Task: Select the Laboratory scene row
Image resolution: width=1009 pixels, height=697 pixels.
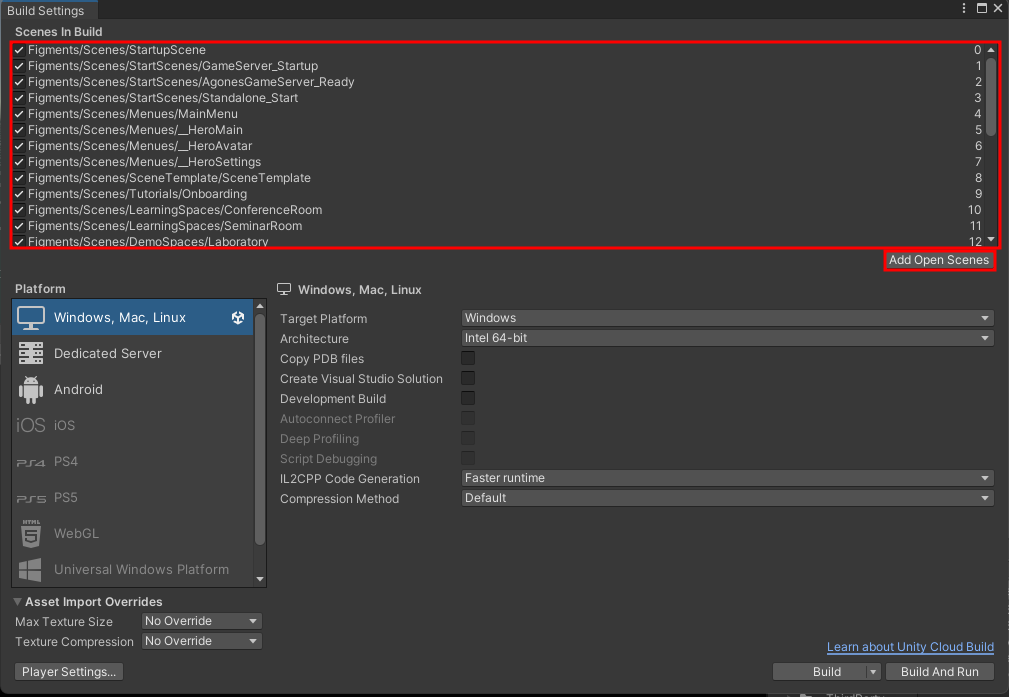Action: coord(498,241)
